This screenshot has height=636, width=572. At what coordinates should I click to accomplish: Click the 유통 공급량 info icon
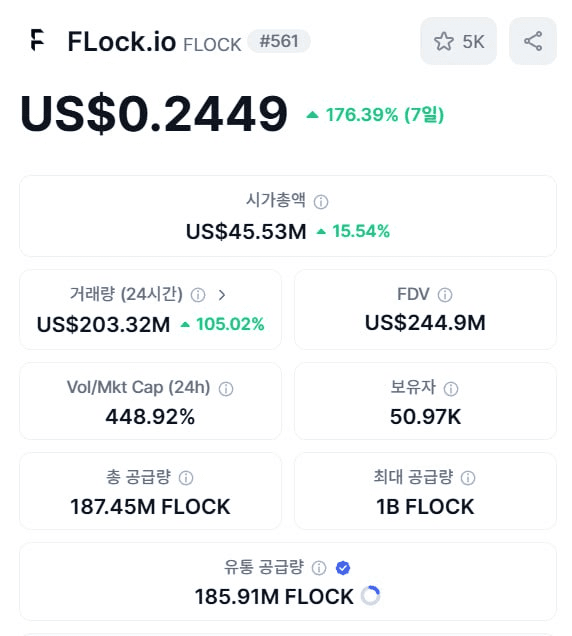click(319, 568)
